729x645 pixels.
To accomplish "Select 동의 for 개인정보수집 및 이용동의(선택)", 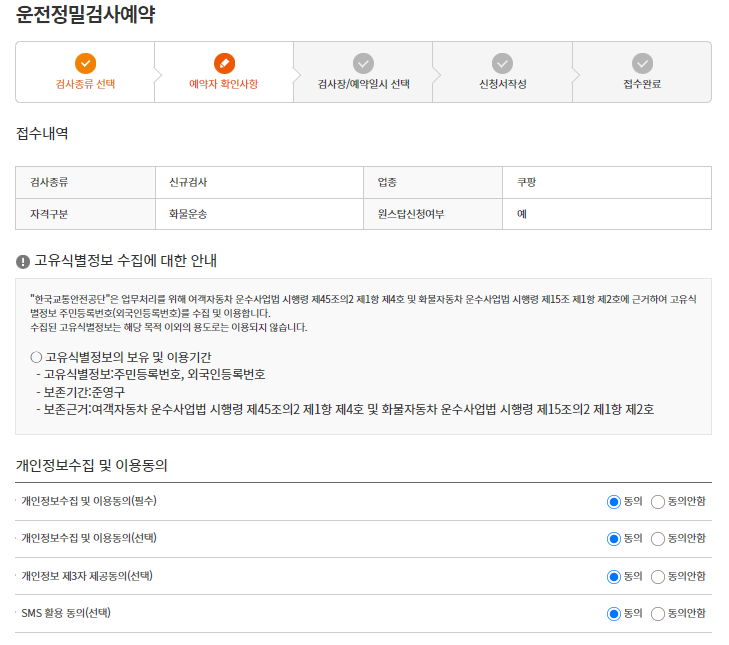I will tap(614, 539).
